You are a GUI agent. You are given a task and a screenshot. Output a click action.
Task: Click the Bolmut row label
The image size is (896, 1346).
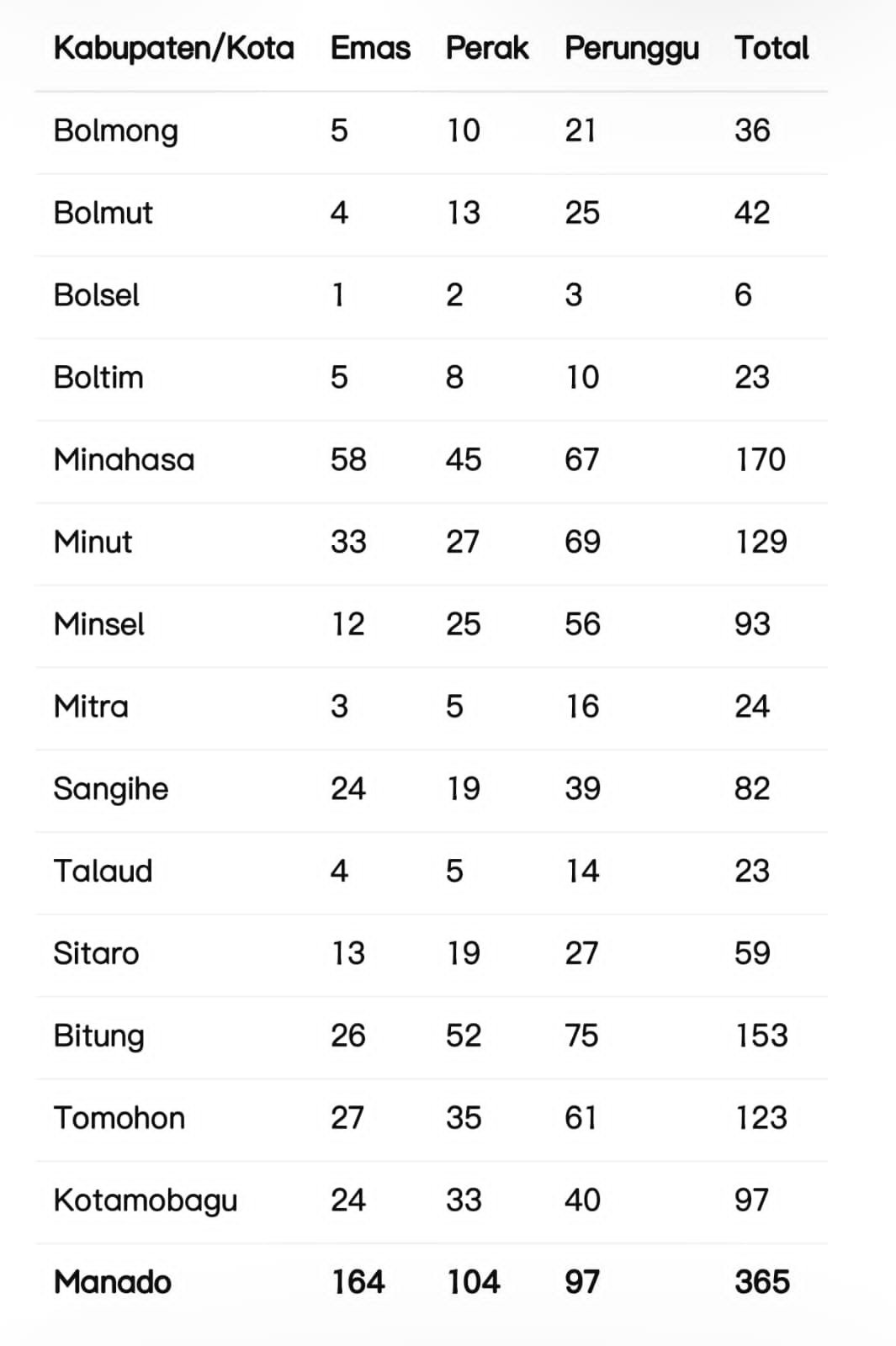(103, 213)
